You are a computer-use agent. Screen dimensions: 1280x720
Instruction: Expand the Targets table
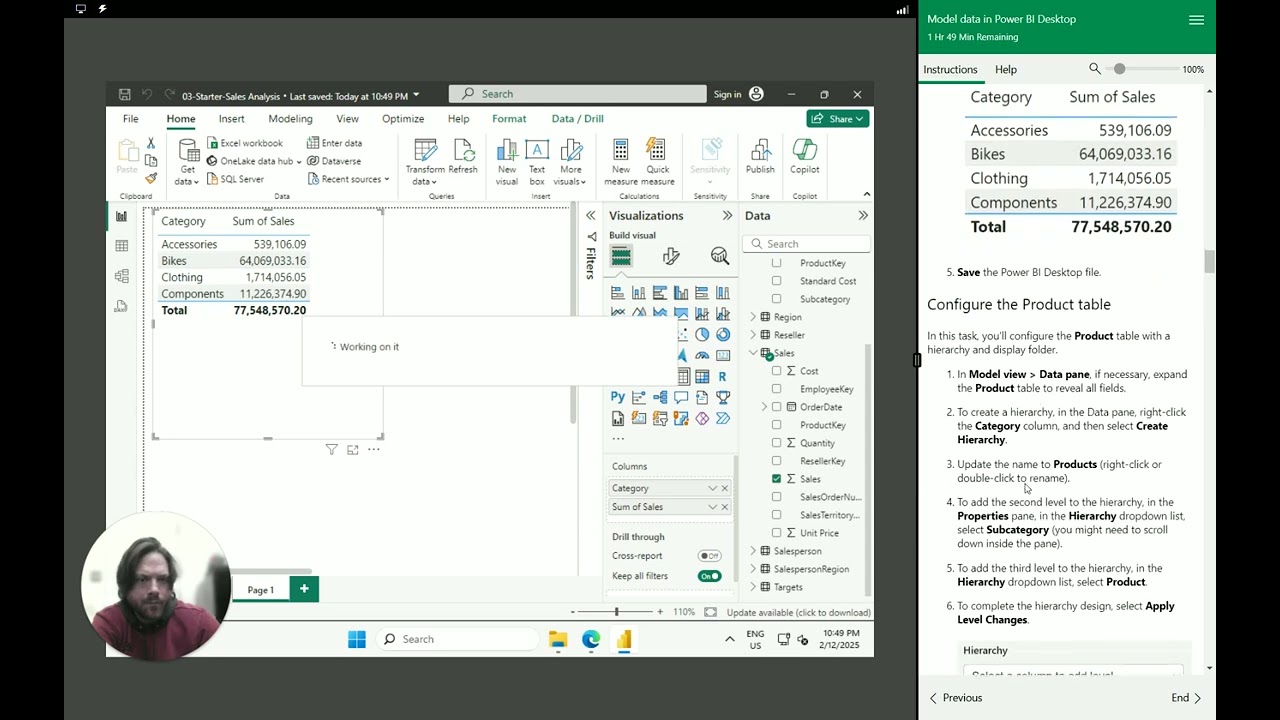coord(753,587)
